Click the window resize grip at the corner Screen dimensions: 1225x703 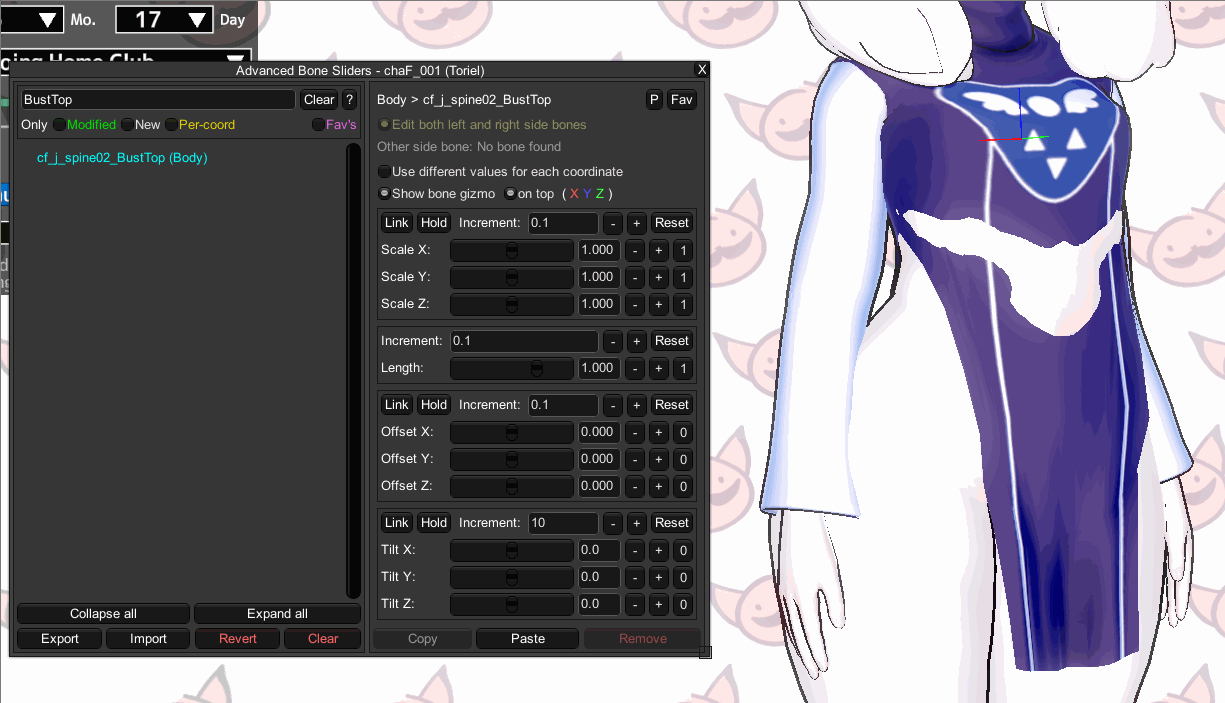click(x=704, y=652)
